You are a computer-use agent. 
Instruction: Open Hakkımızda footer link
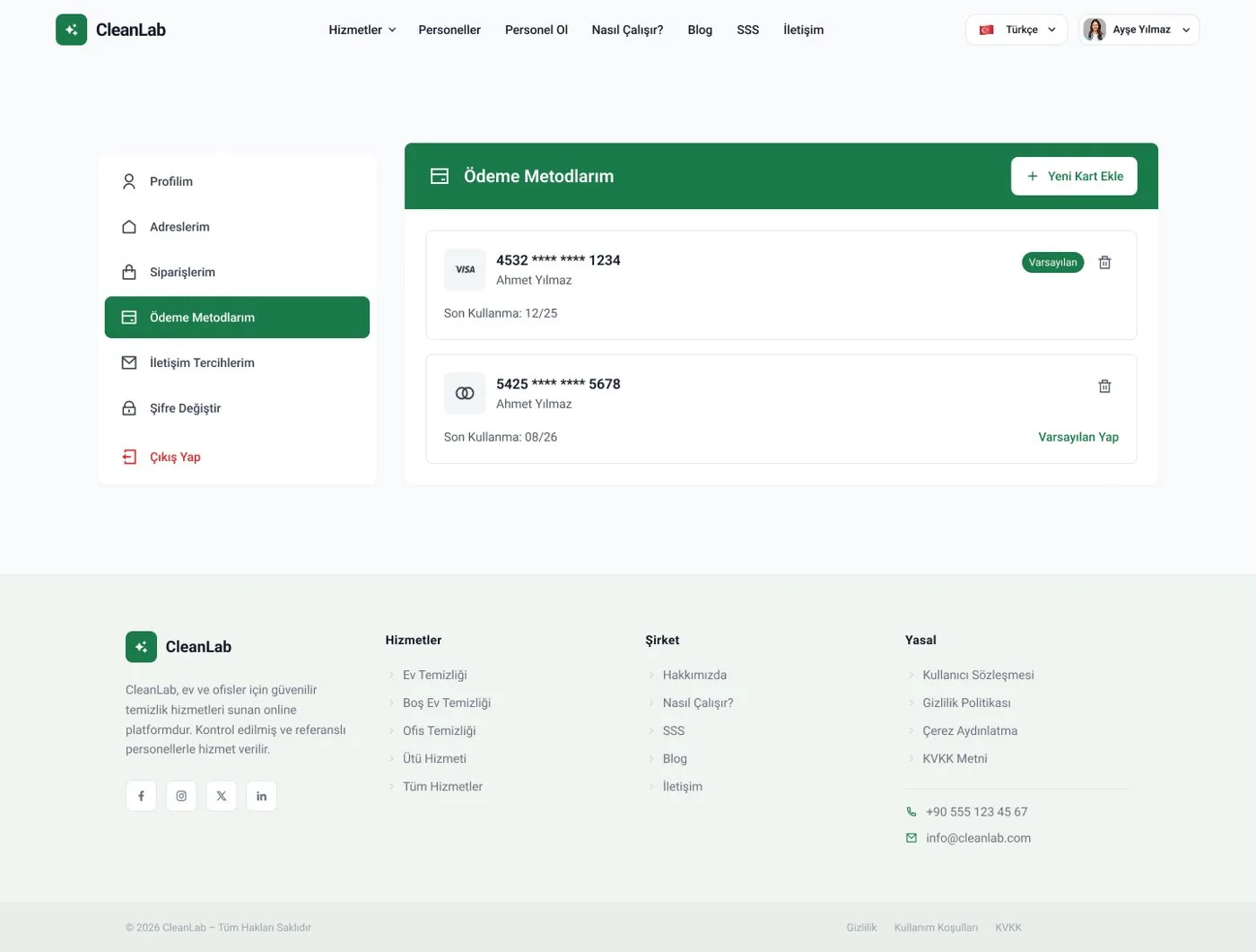click(694, 675)
